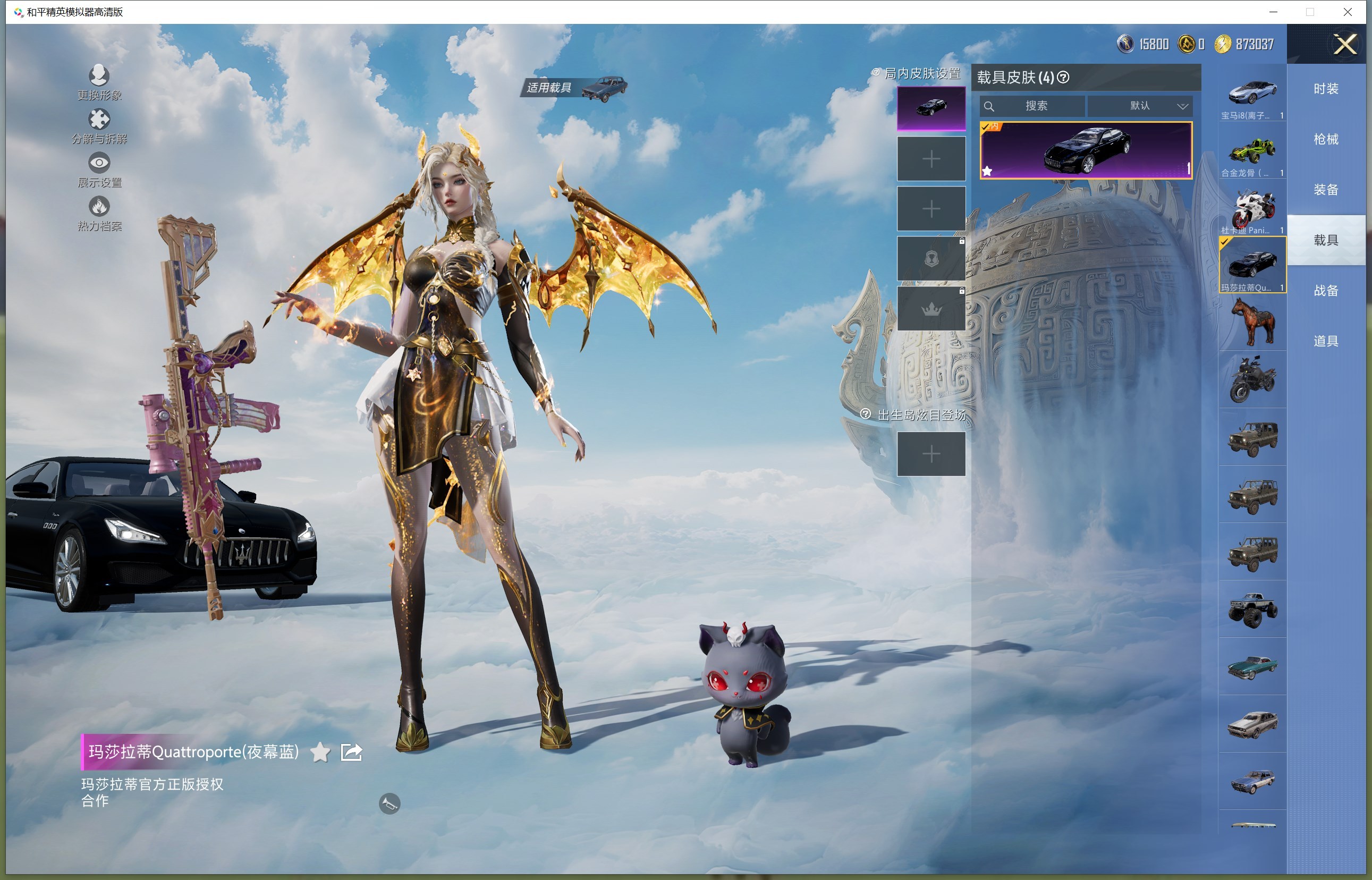Close the warehouse with the X
Viewport: 1372px width, 880px height.
(x=1345, y=44)
